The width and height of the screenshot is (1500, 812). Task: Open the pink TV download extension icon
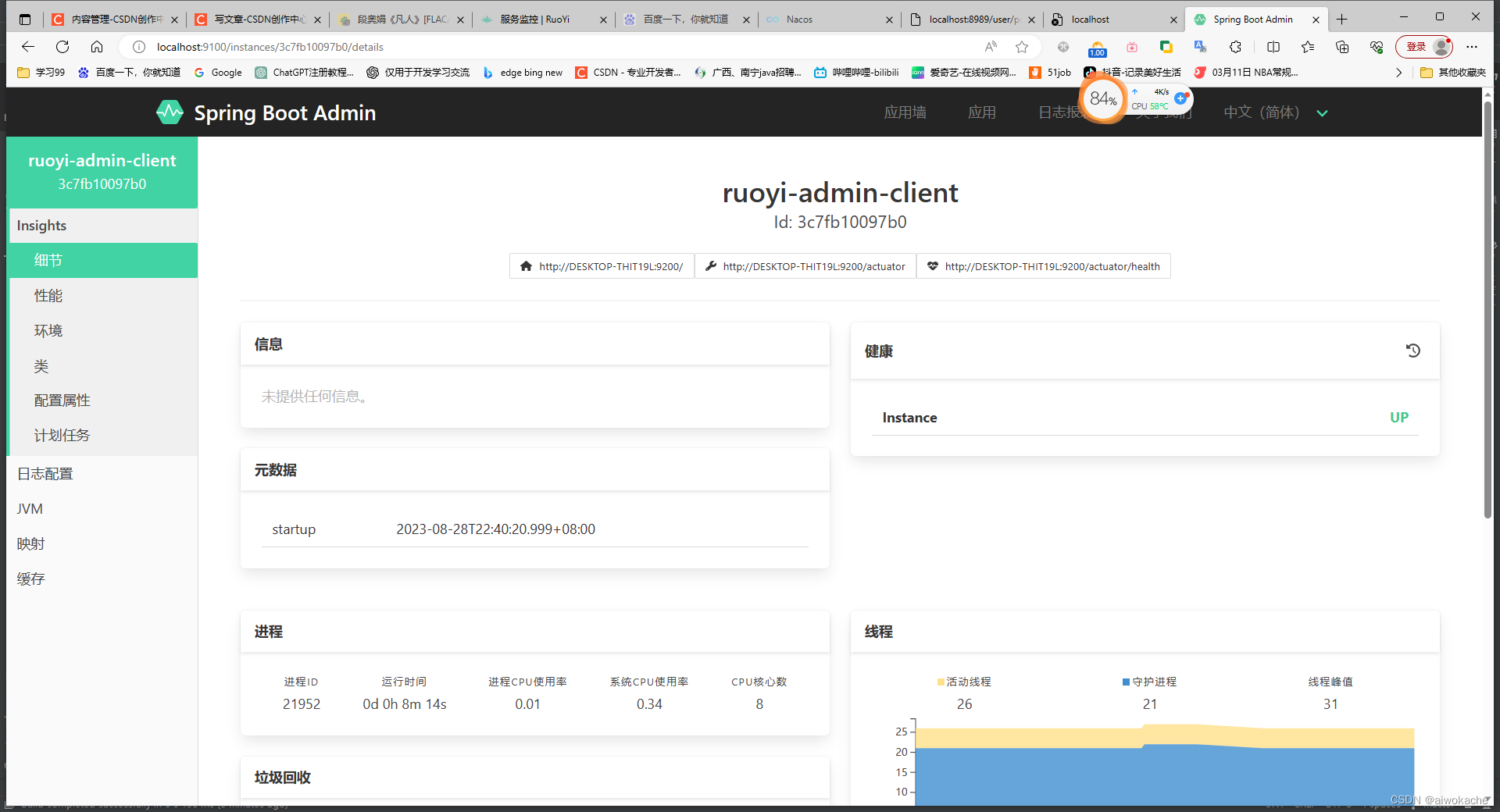pyautogui.click(x=1132, y=47)
